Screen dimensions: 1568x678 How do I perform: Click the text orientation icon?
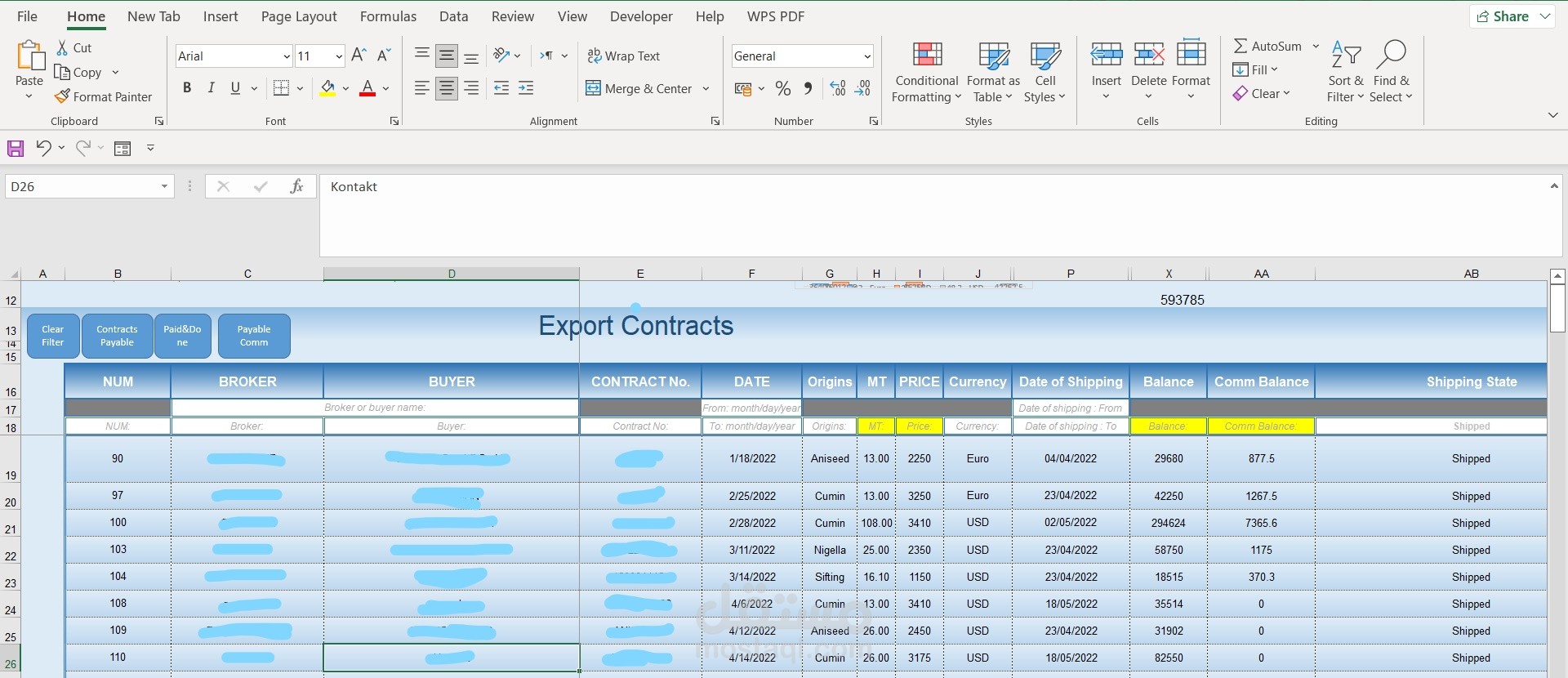(501, 56)
